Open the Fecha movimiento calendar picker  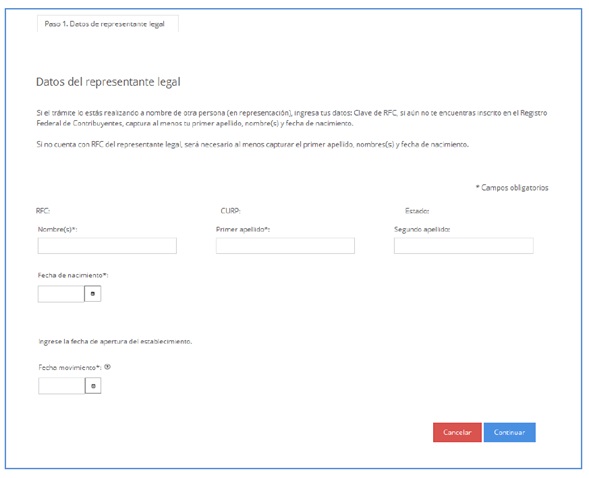click(x=93, y=386)
